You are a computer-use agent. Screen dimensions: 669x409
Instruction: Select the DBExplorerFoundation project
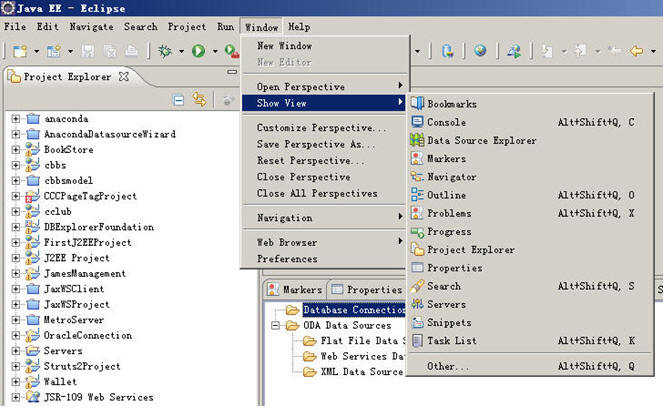(99, 227)
